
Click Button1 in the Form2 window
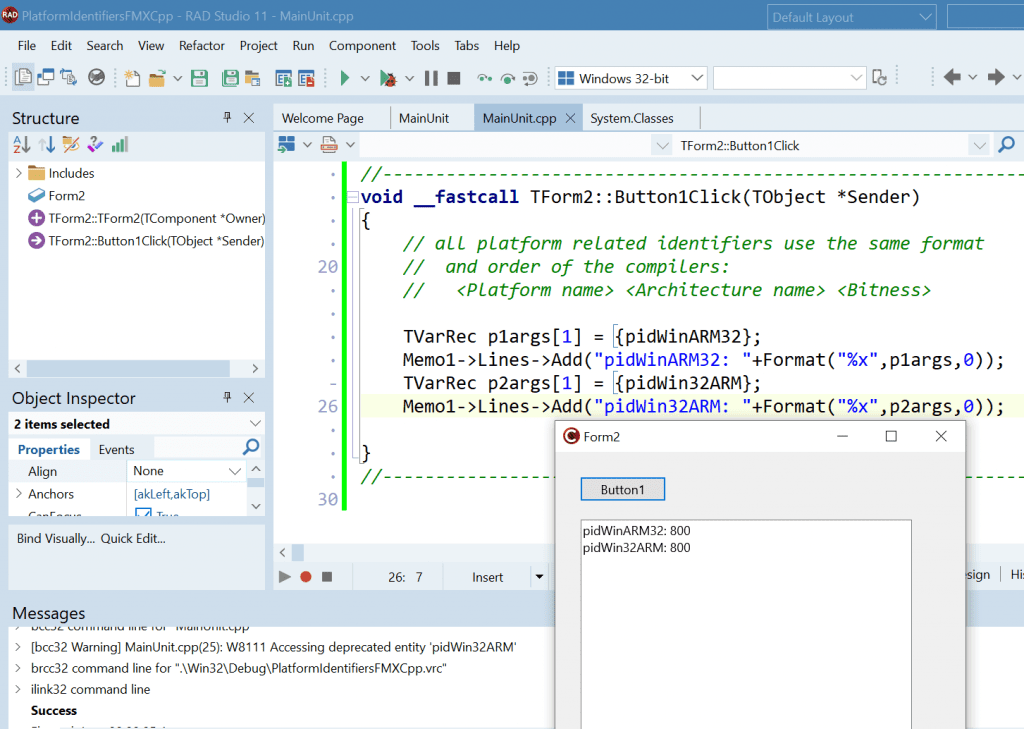(622, 489)
